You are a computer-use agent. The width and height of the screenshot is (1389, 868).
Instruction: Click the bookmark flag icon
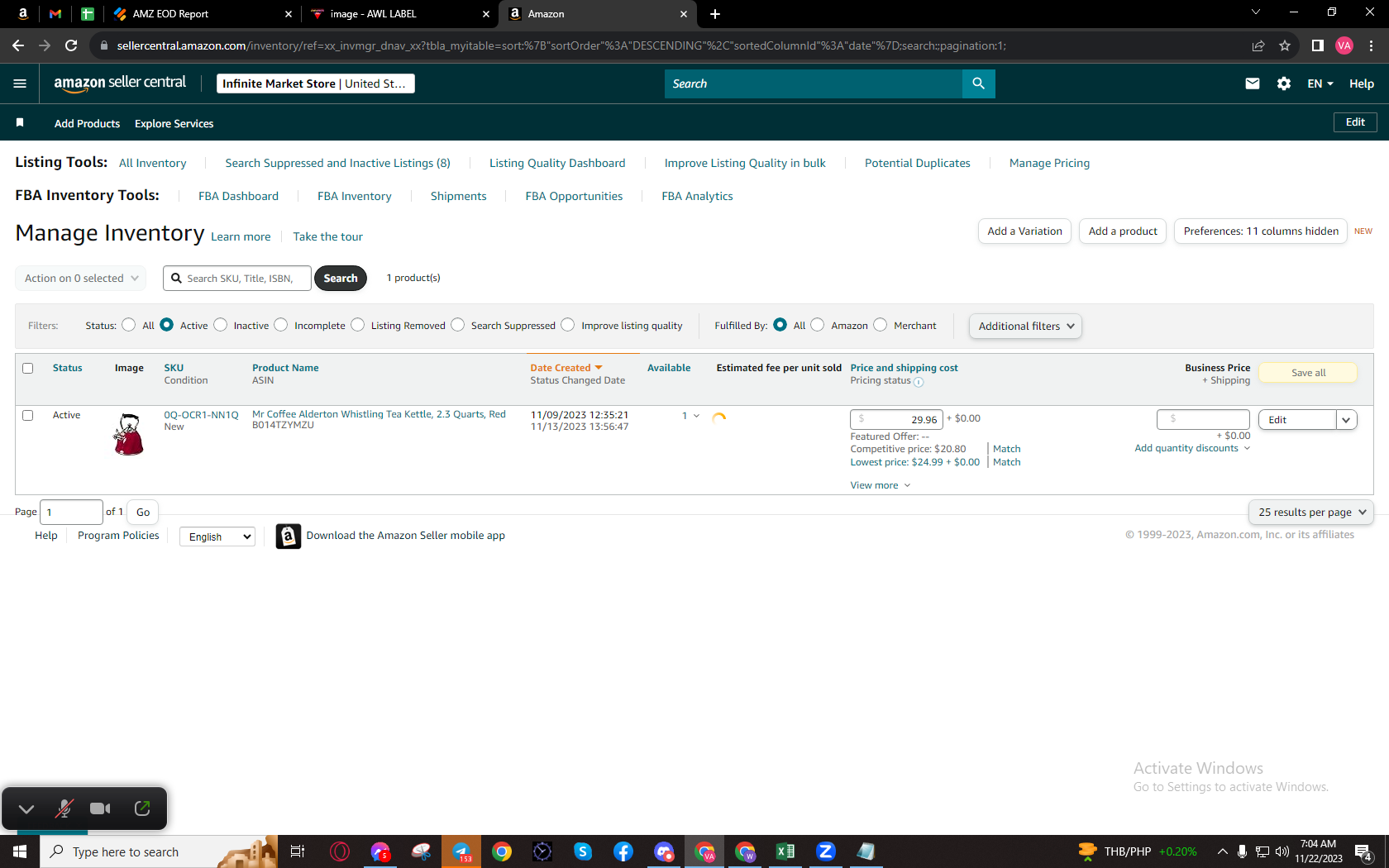(20, 123)
